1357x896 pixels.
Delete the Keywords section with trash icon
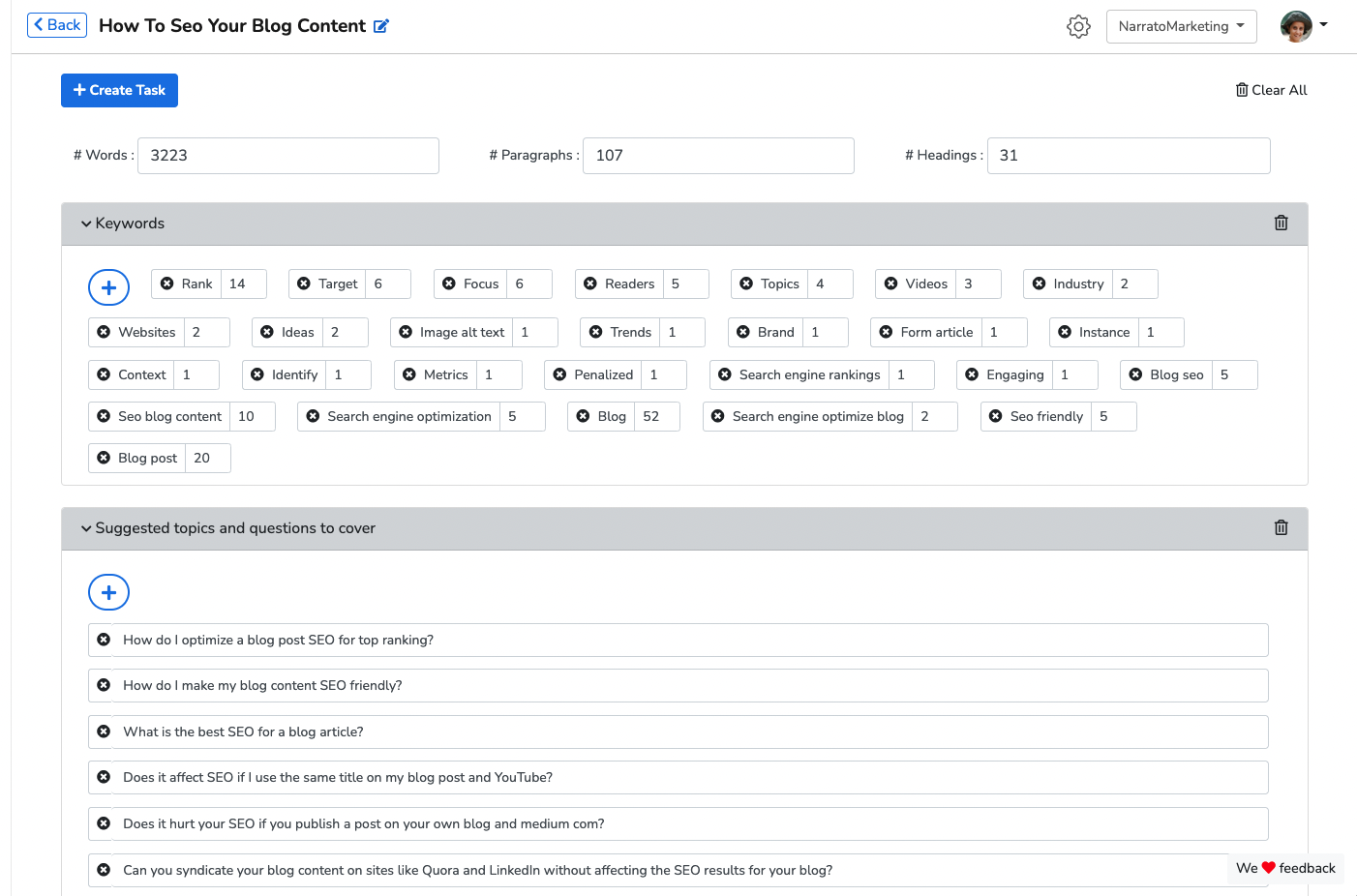coord(1281,224)
